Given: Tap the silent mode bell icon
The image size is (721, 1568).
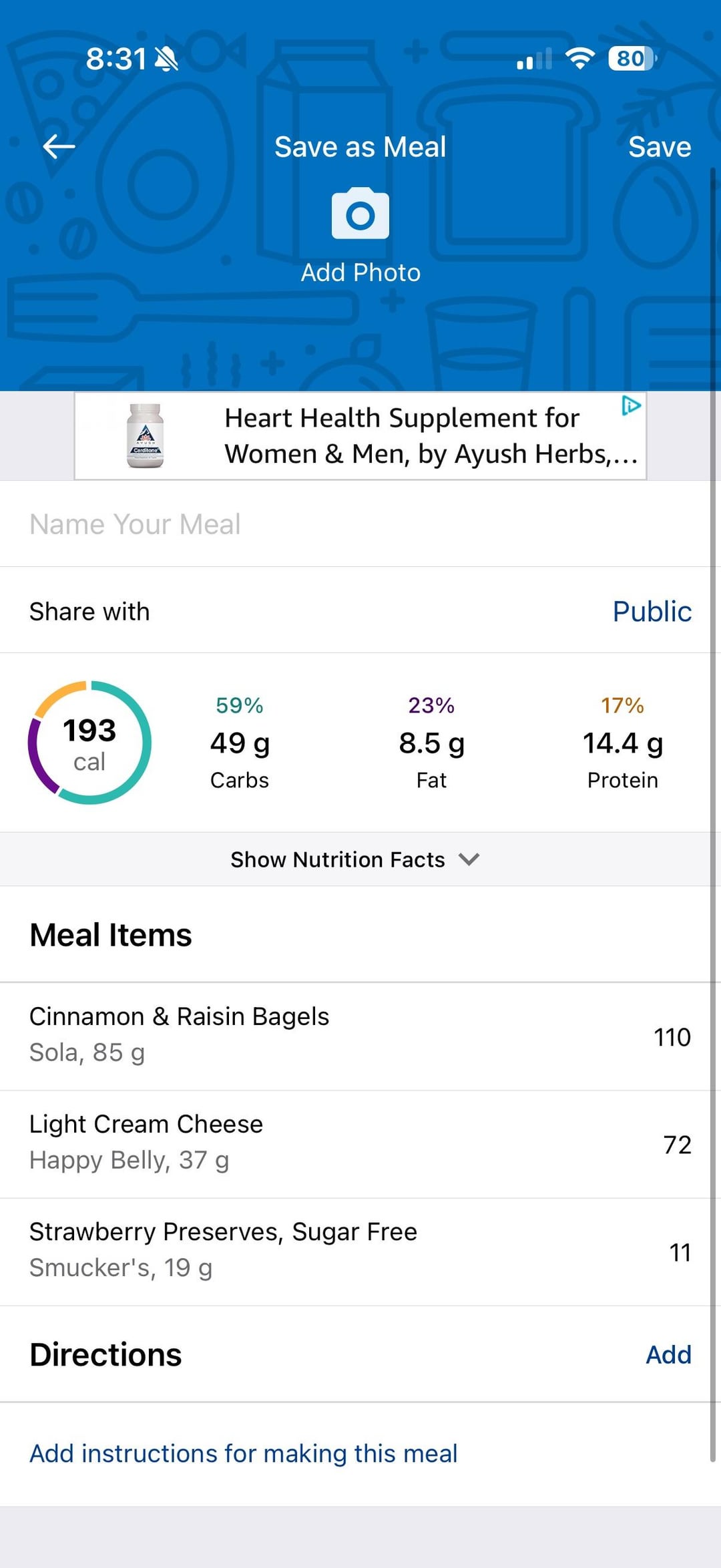Looking at the screenshot, I should click(166, 59).
